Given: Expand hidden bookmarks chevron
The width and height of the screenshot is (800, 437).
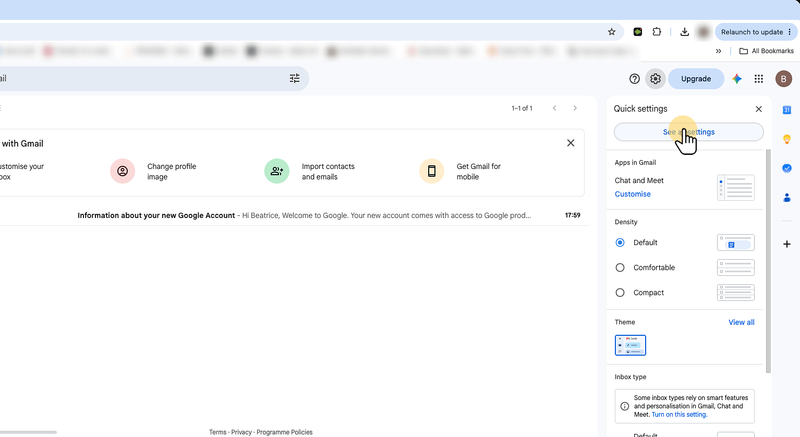Looking at the screenshot, I should 718,51.
